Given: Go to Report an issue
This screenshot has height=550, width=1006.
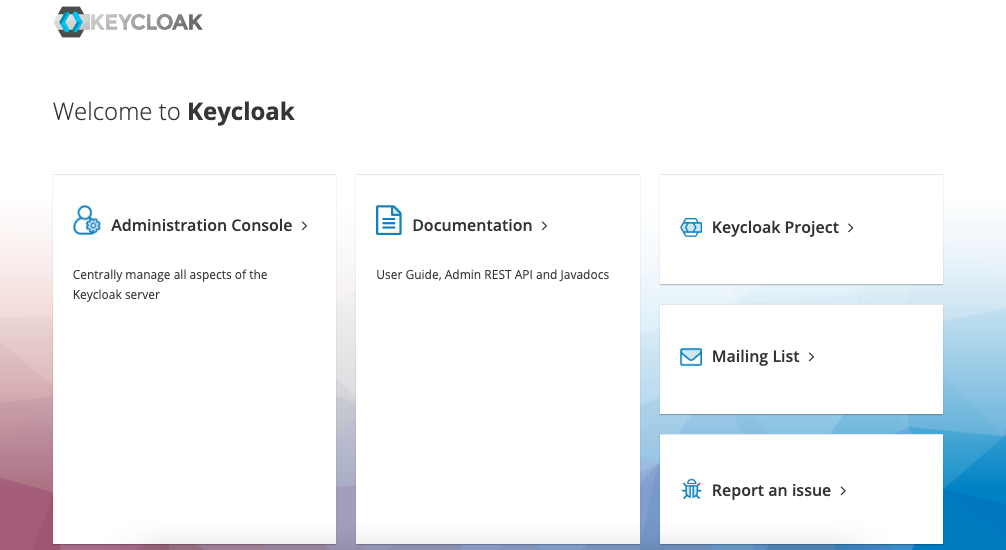Looking at the screenshot, I should (x=771, y=490).
